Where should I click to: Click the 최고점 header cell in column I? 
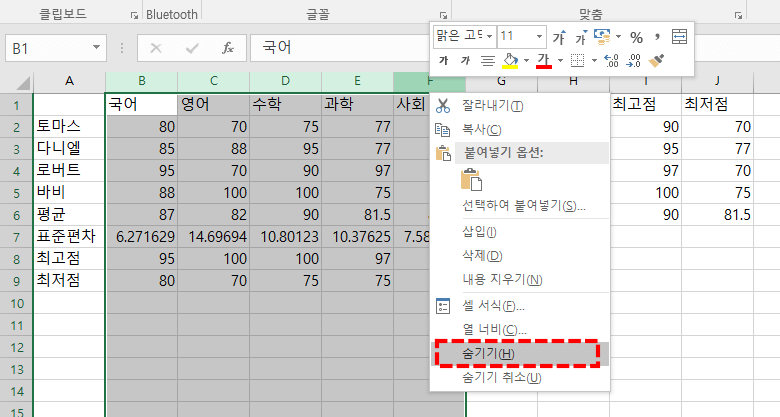coord(646,104)
